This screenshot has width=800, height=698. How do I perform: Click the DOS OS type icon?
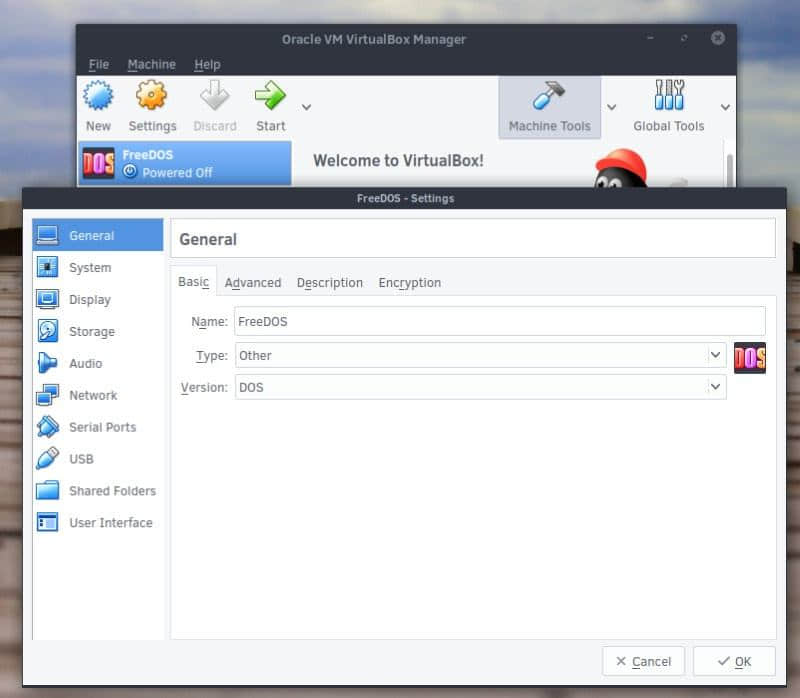[749, 358]
